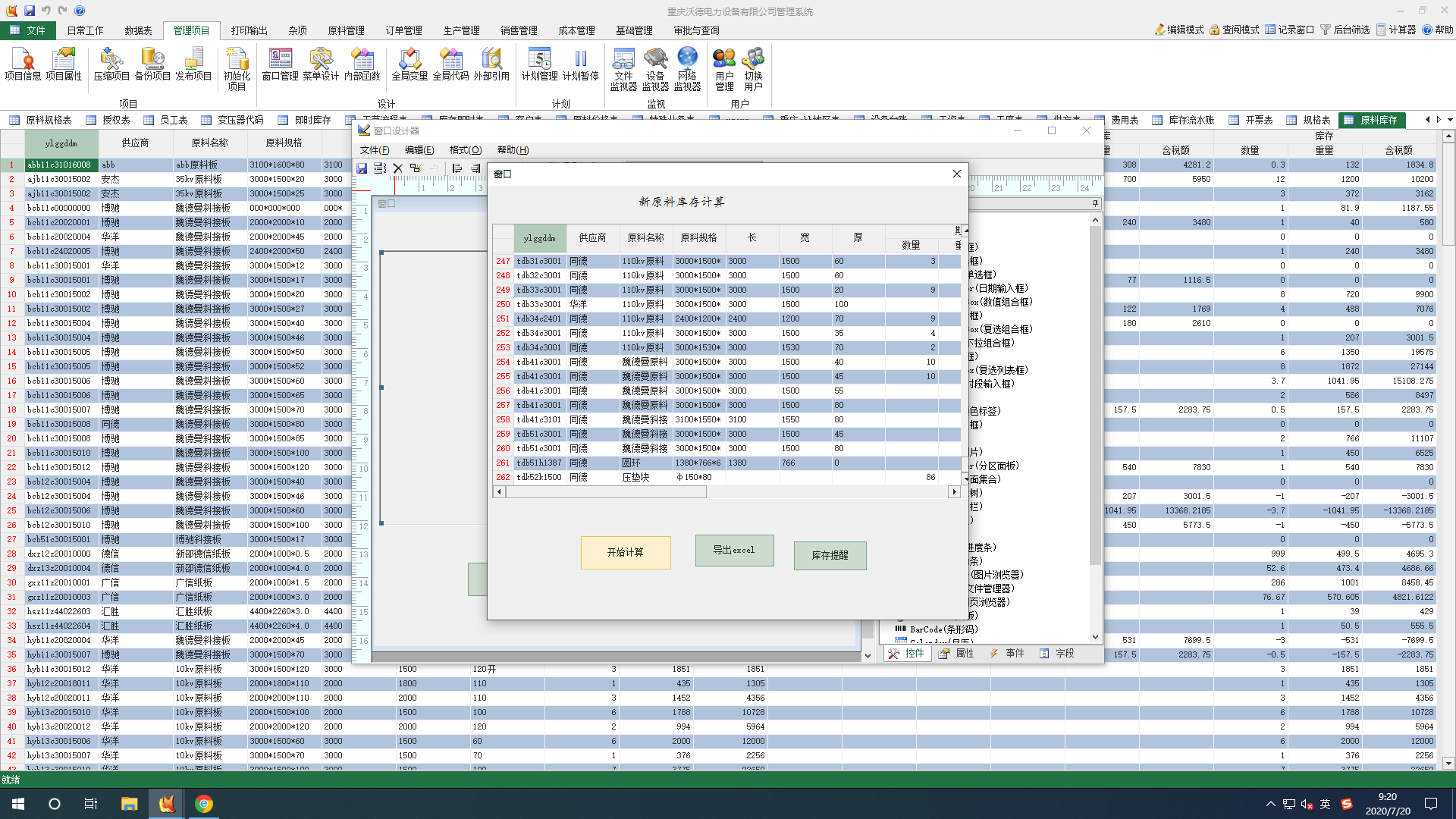This screenshot has width=1456, height=819.
Task: Switch to 查阅模式
Action: pos(1235,30)
